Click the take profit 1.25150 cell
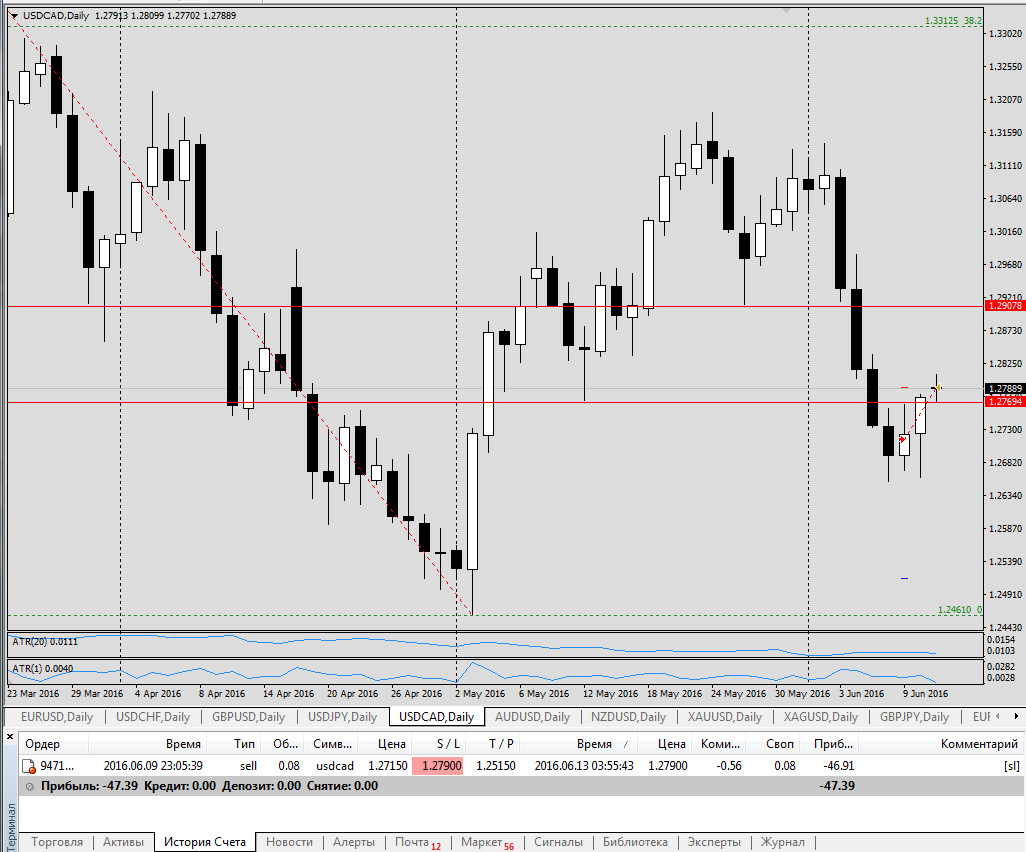This screenshot has width=1026, height=852. click(x=495, y=766)
